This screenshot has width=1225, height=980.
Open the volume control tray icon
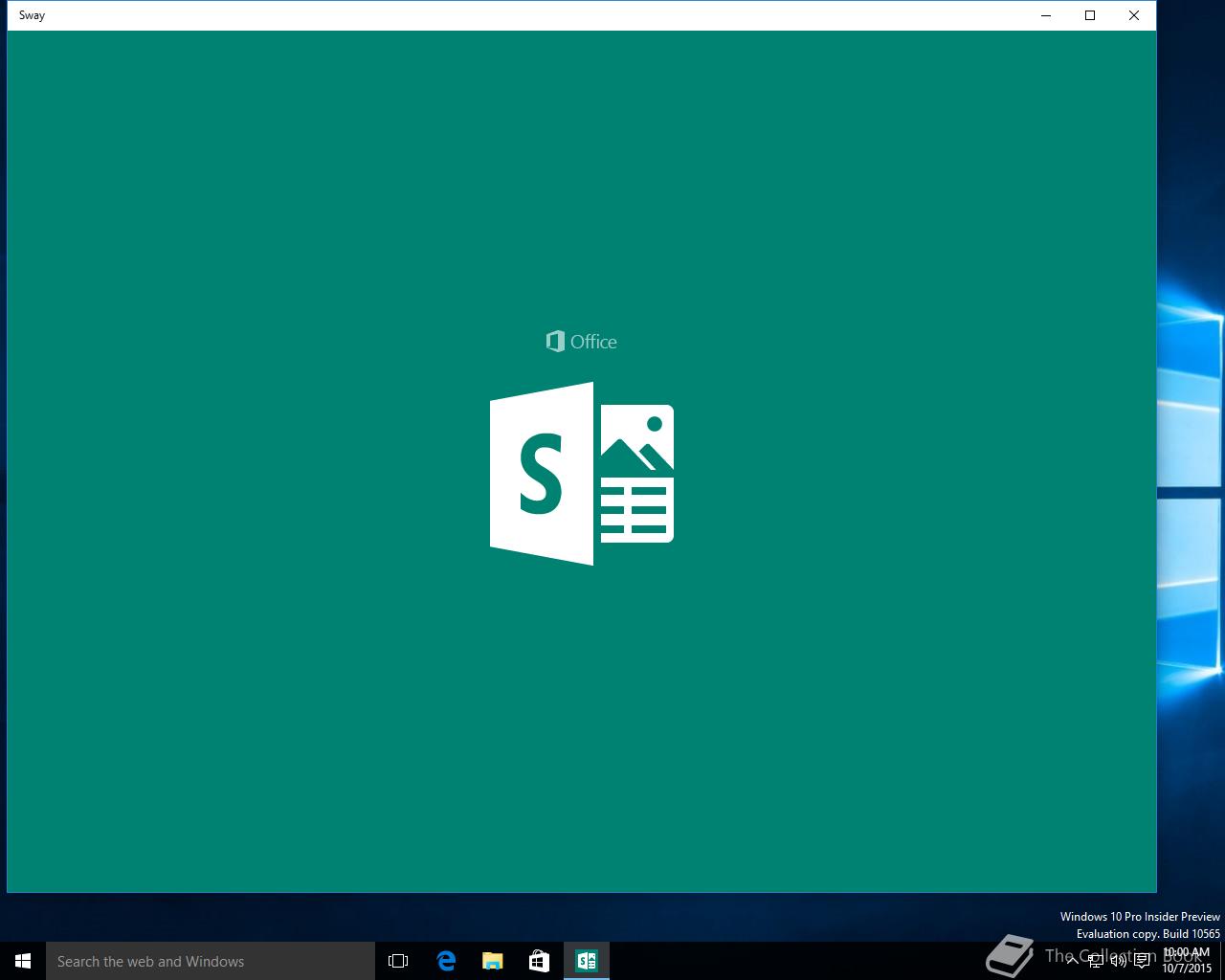click(1118, 961)
